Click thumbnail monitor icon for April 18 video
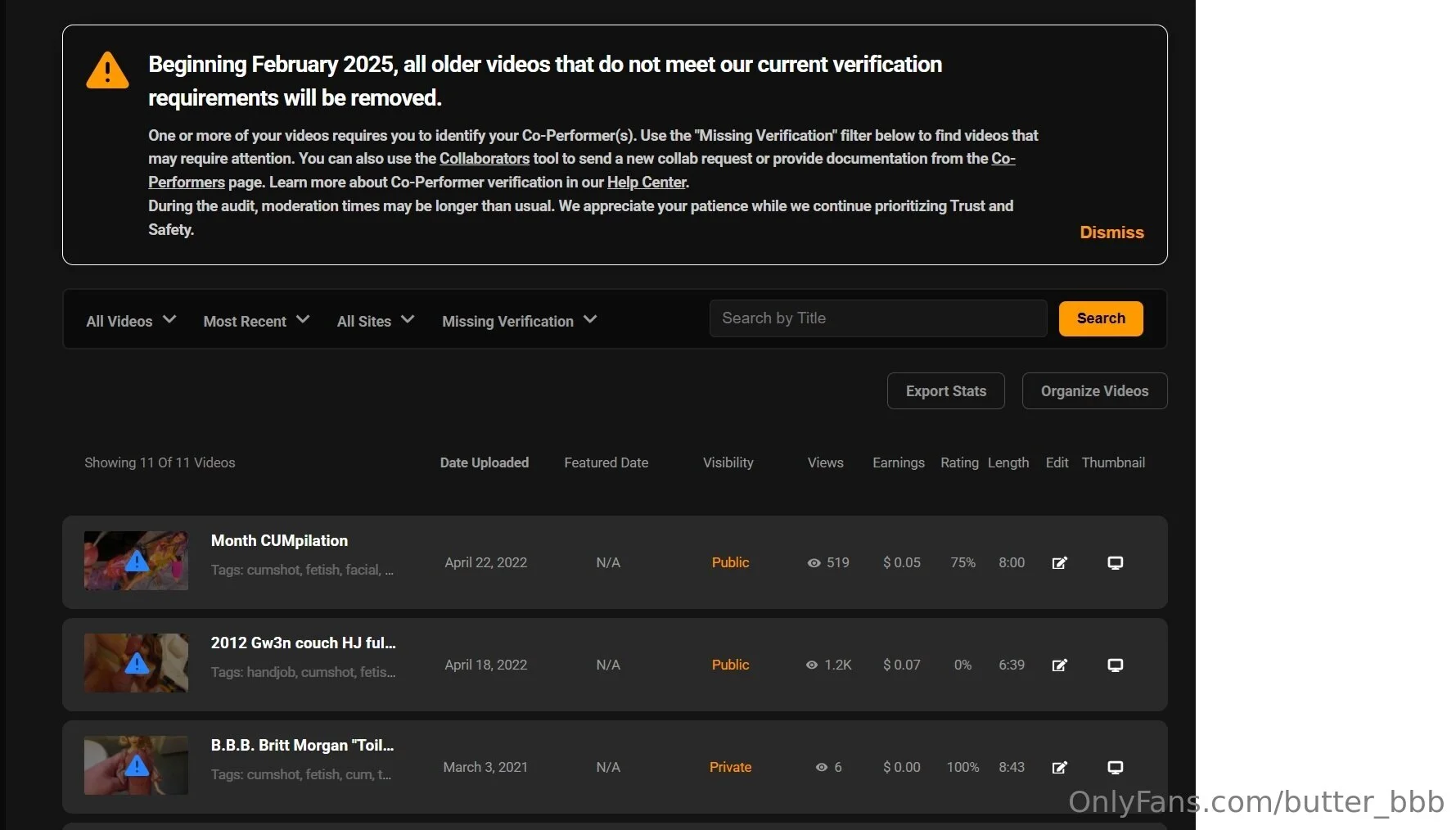Viewport: 1456px width, 830px height. point(1115,665)
